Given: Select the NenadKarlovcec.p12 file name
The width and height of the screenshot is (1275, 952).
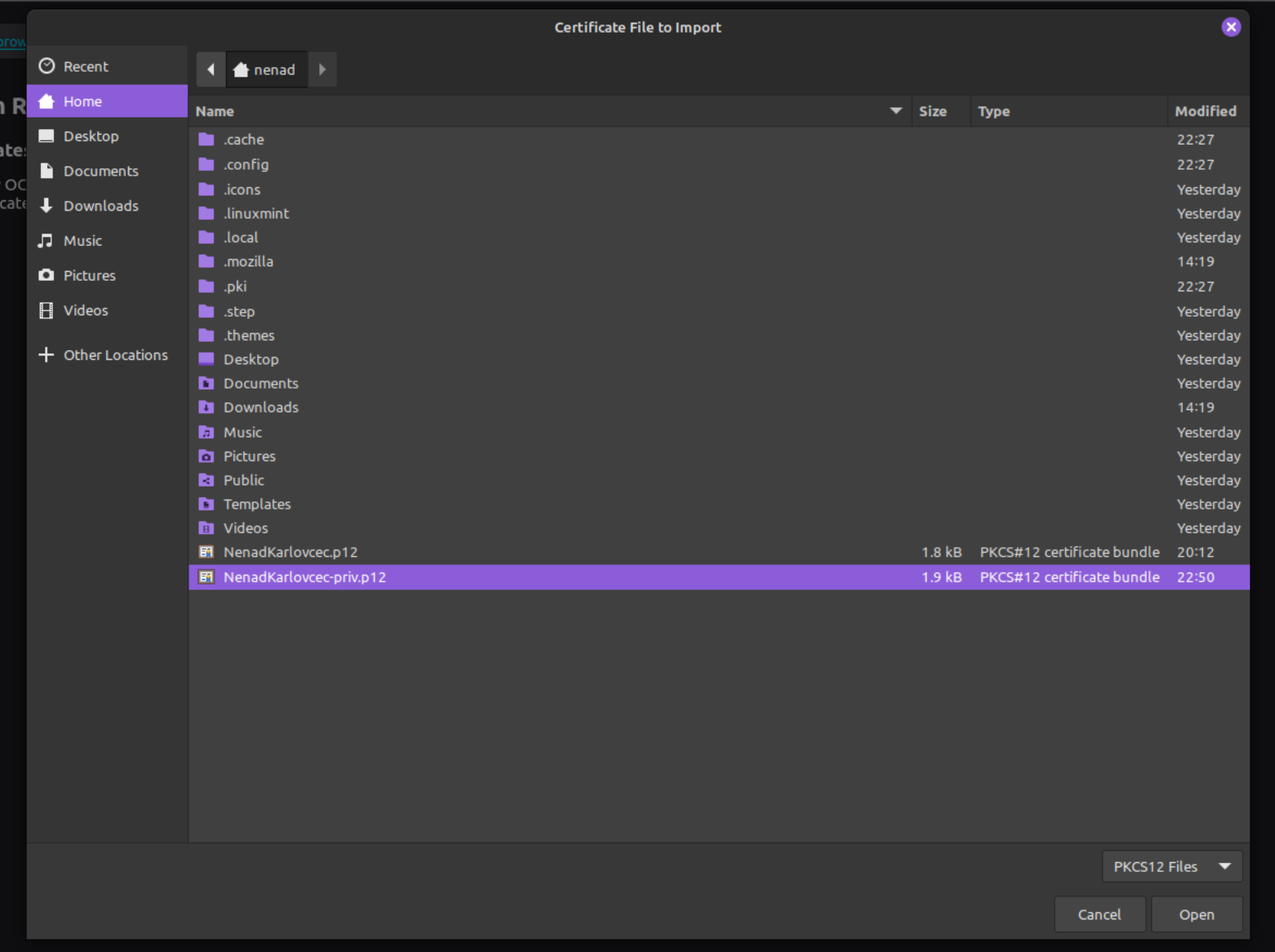Looking at the screenshot, I should [291, 552].
